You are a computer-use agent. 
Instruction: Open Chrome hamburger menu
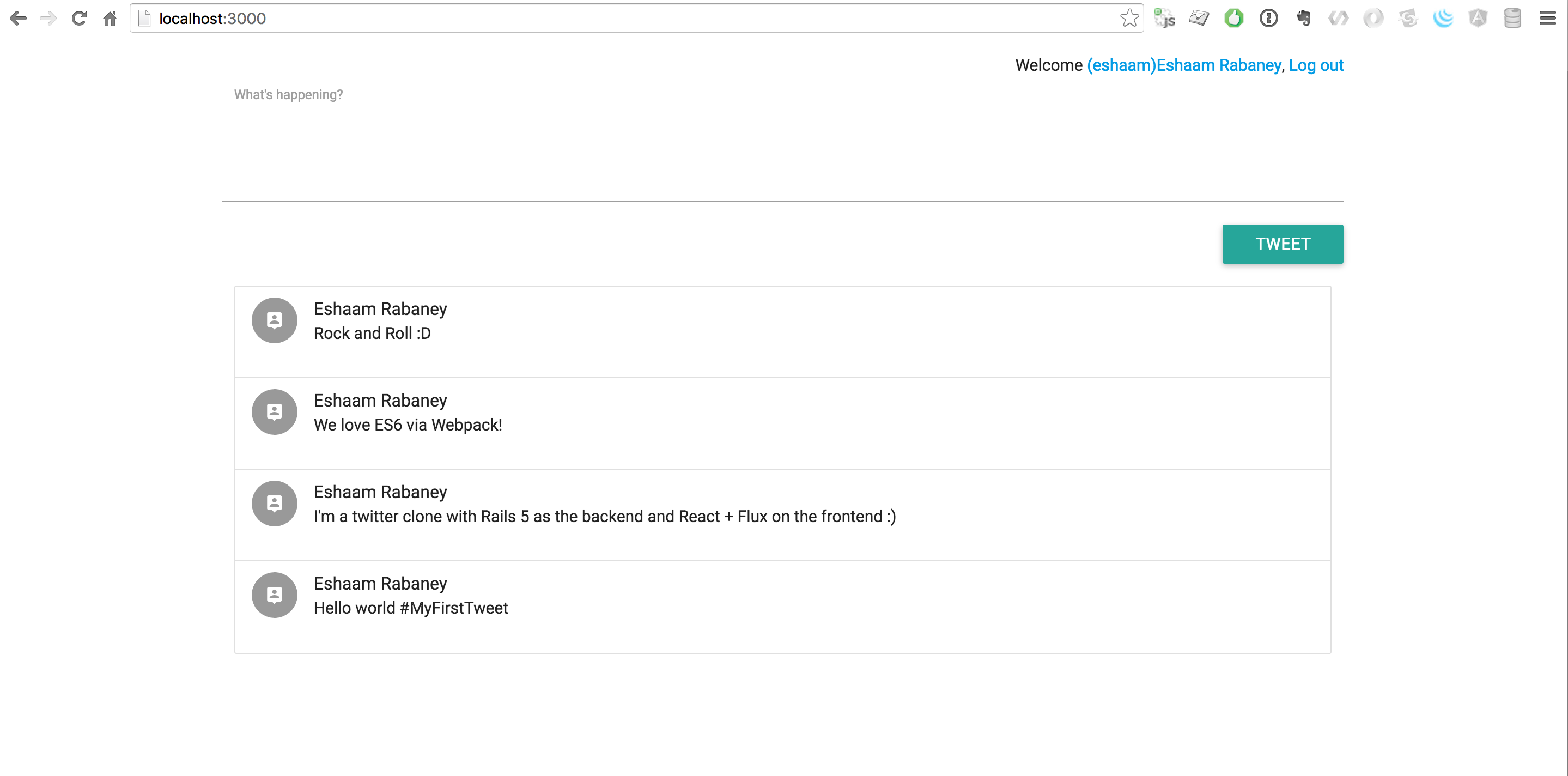(1547, 19)
